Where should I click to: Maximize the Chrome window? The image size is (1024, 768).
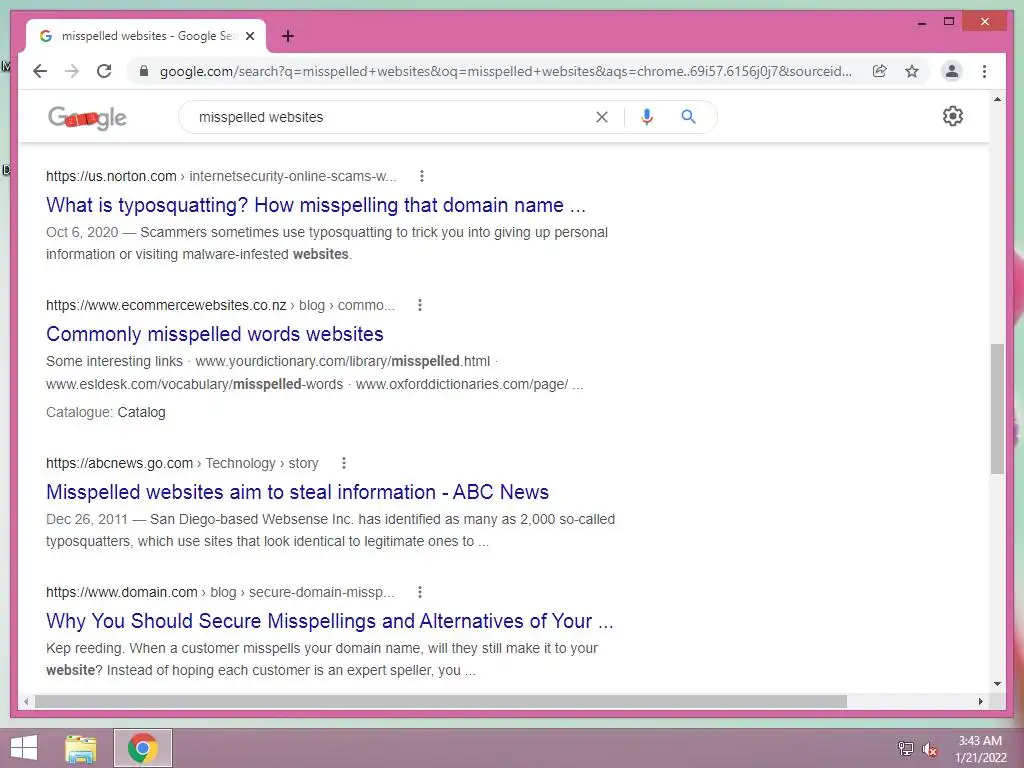[x=949, y=22]
